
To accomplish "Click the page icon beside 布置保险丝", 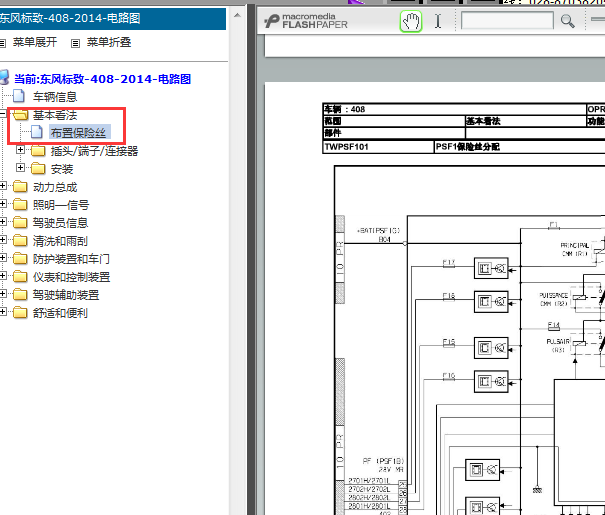I will [37, 132].
